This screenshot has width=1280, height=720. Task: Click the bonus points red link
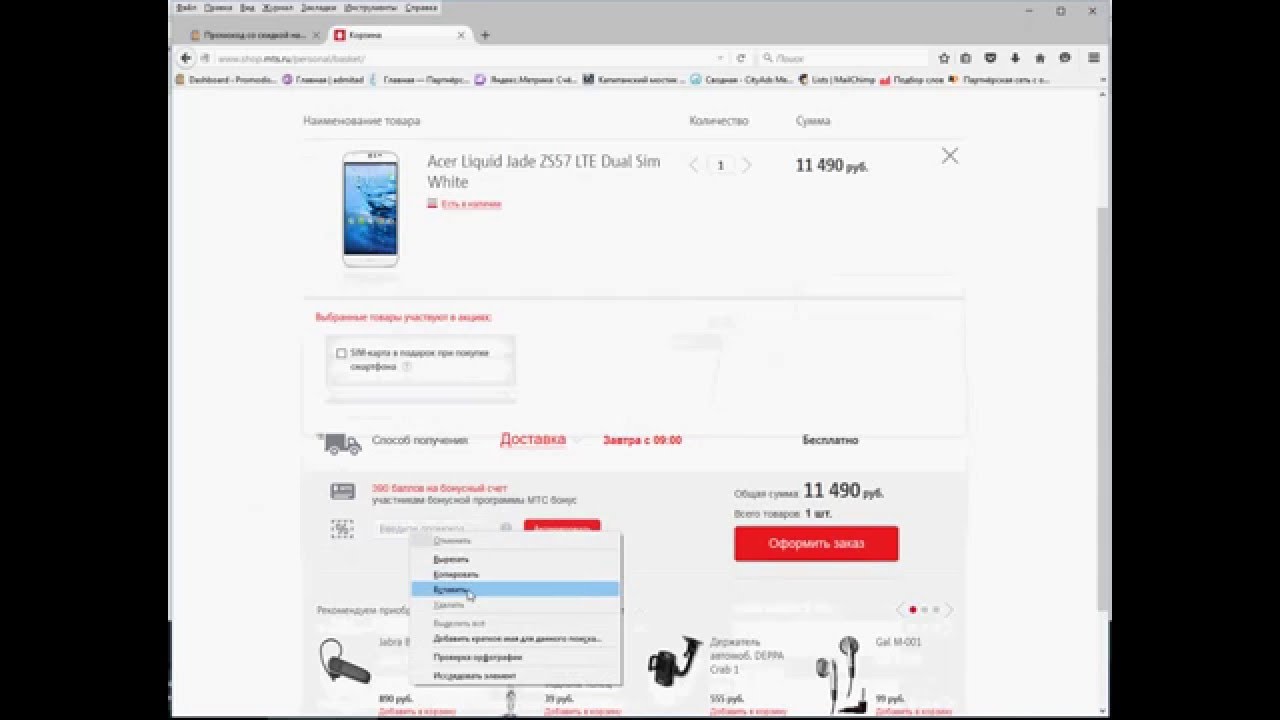[440, 488]
